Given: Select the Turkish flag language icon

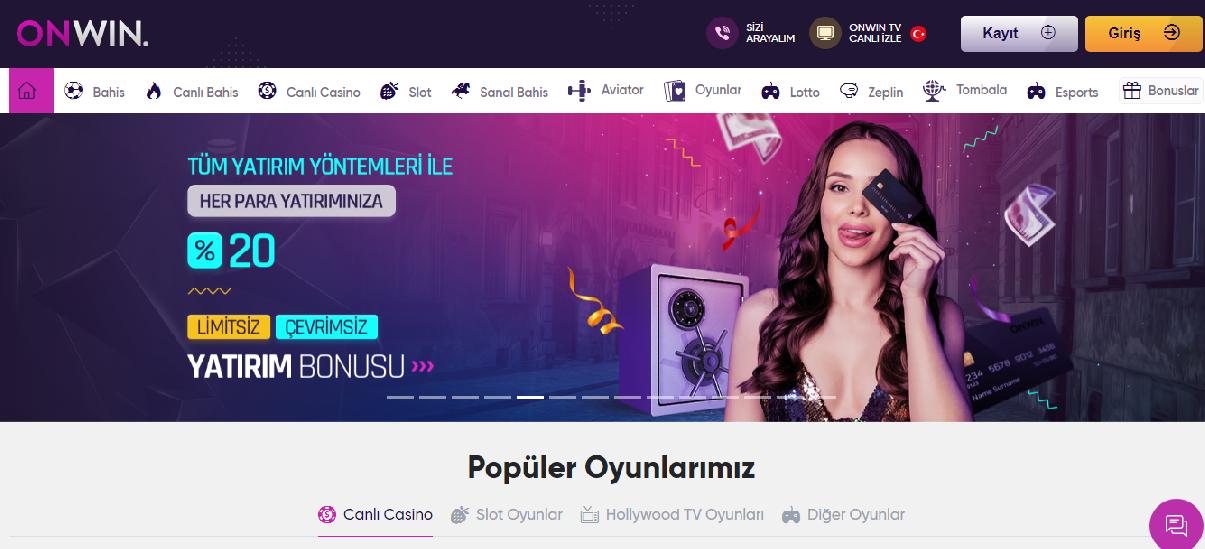Looking at the screenshot, I should 918,33.
